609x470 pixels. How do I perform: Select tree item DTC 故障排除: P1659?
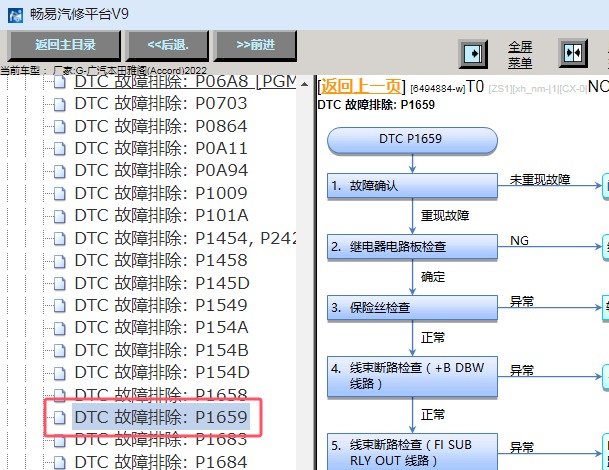click(x=161, y=417)
